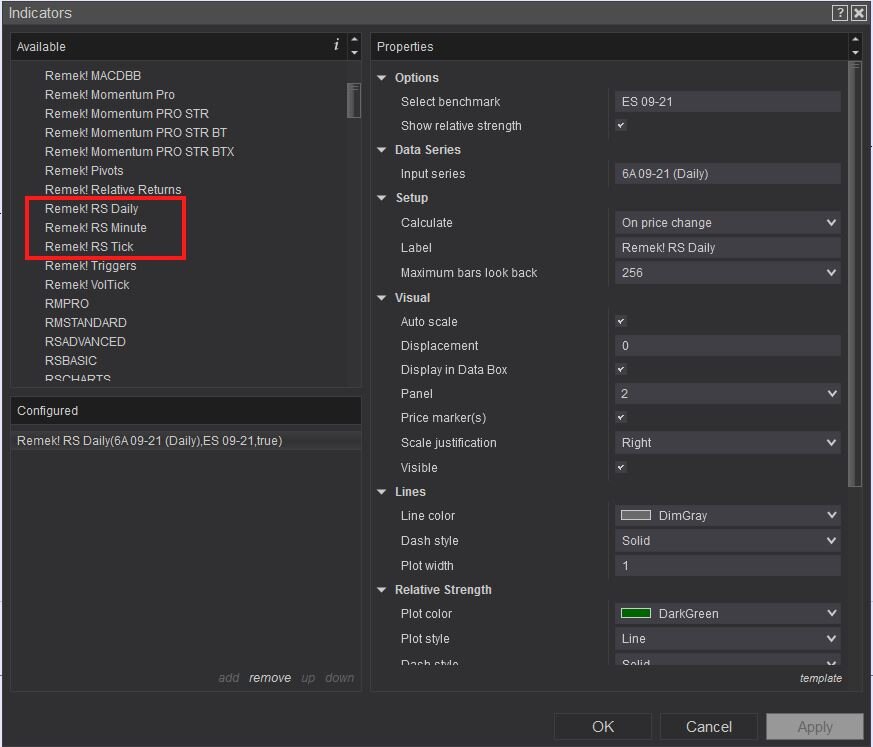This screenshot has width=873, height=747.
Task: Select Remek! Momentum PRO STR BT indicator
Action: (136, 132)
